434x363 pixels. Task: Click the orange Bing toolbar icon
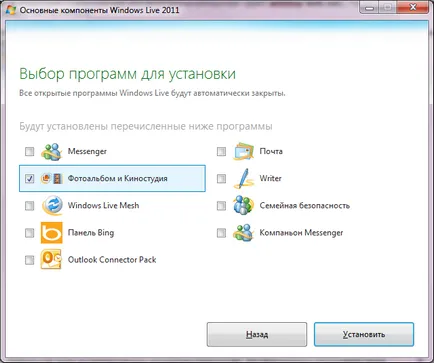pos(52,233)
